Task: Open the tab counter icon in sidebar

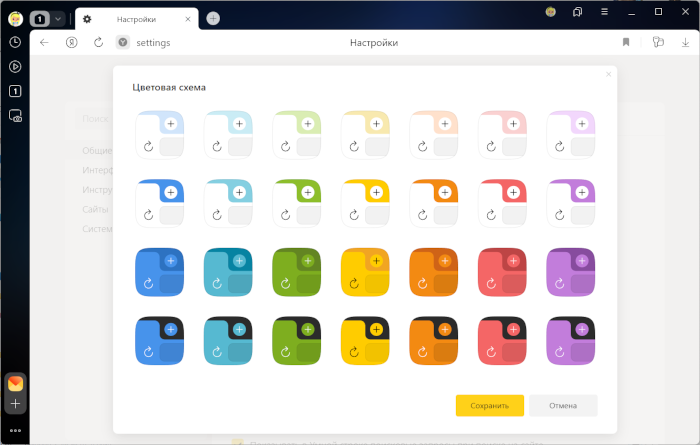Action: pyautogui.click(x=15, y=91)
